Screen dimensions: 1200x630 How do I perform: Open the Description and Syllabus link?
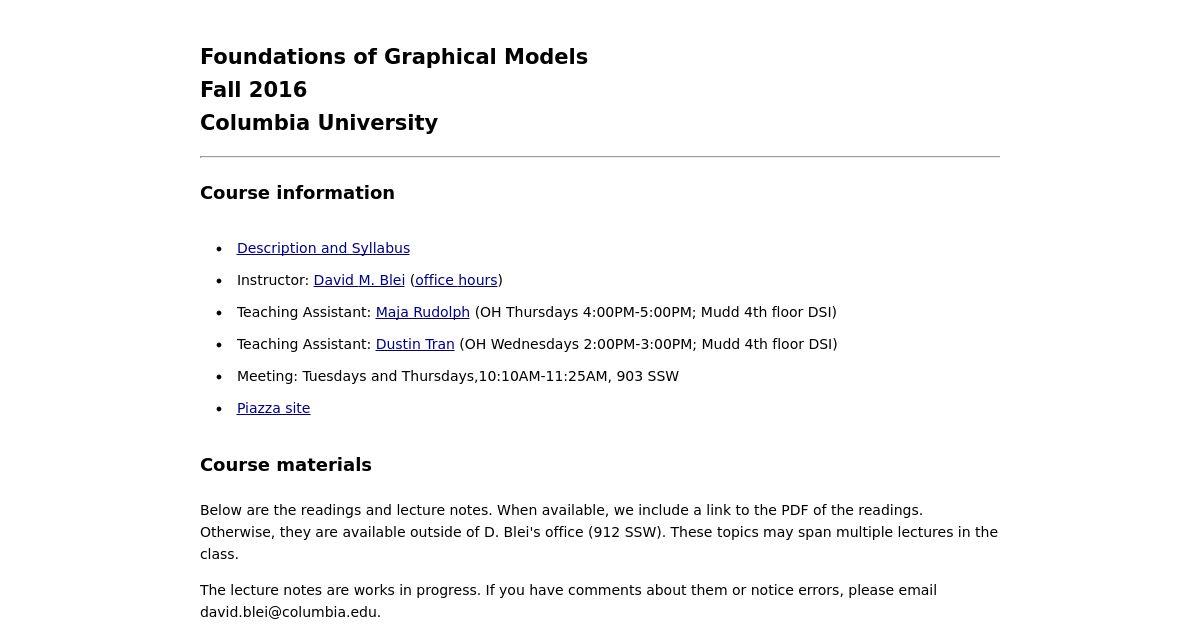coord(323,248)
